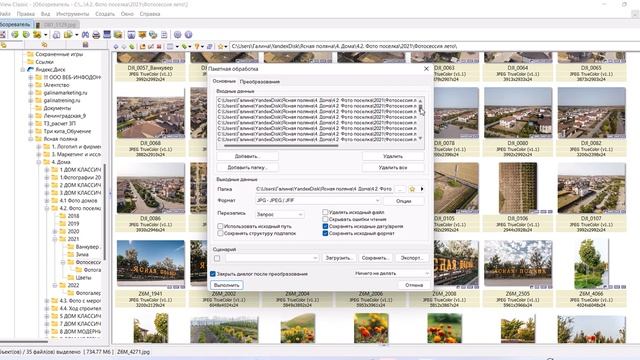Click the red delete icon in the browser toolbar
The width and height of the screenshot is (640, 360).
pyautogui.click(x=159, y=47)
